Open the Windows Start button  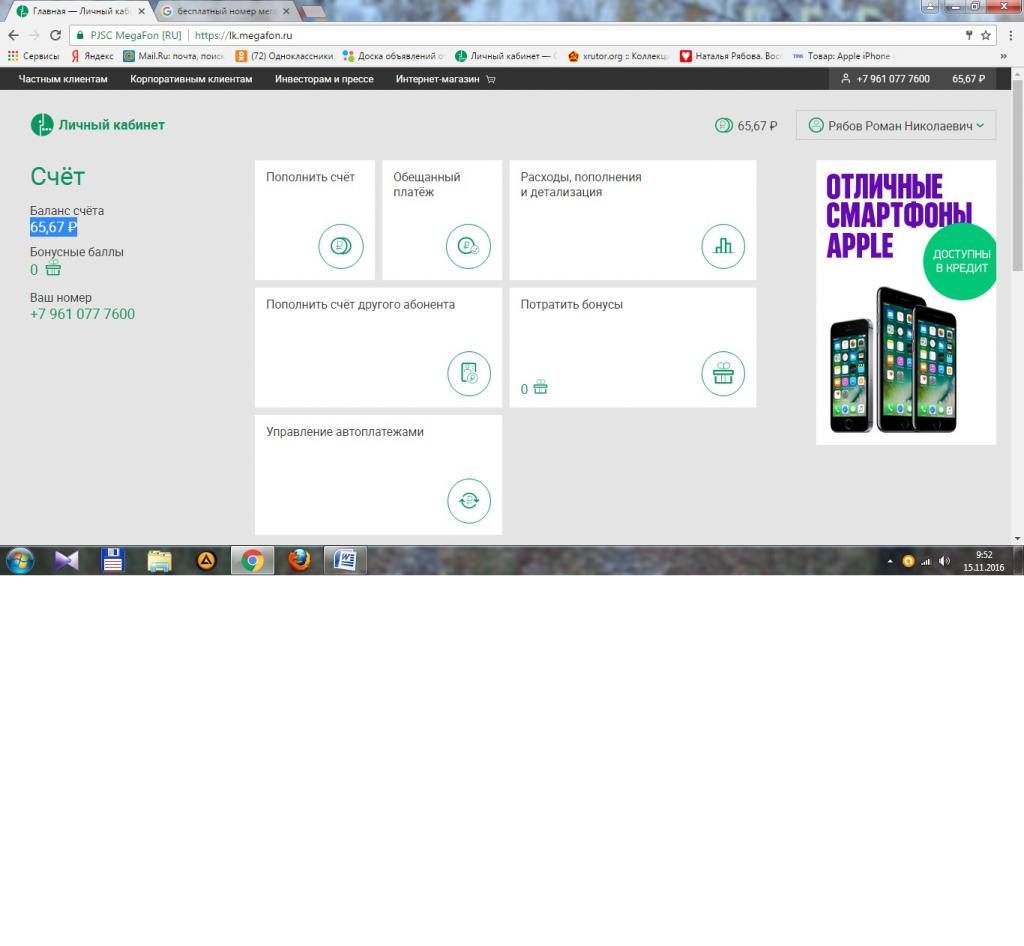pos(20,560)
